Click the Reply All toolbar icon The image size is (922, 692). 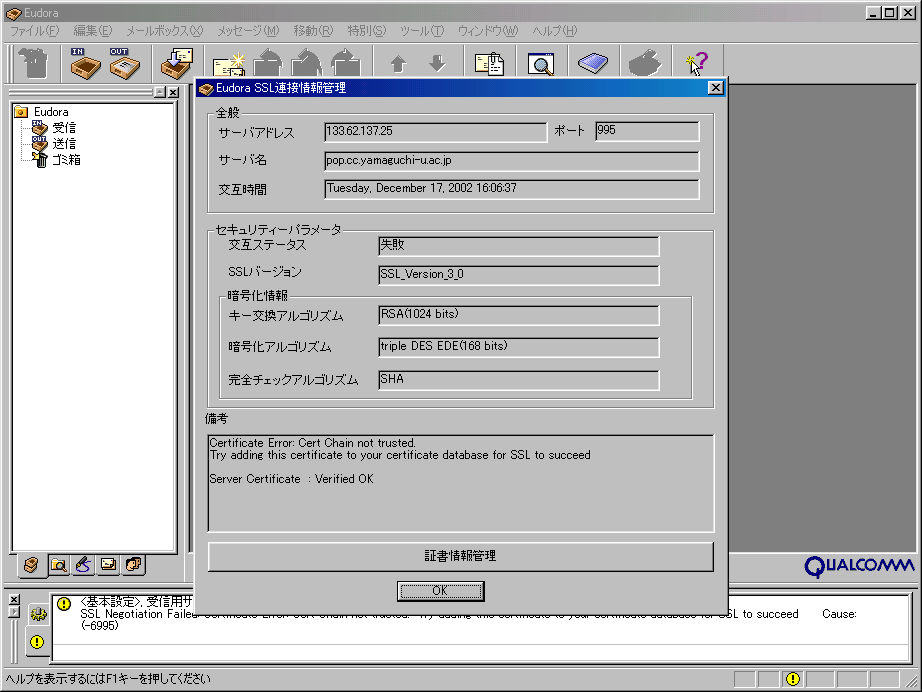(307, 63)
